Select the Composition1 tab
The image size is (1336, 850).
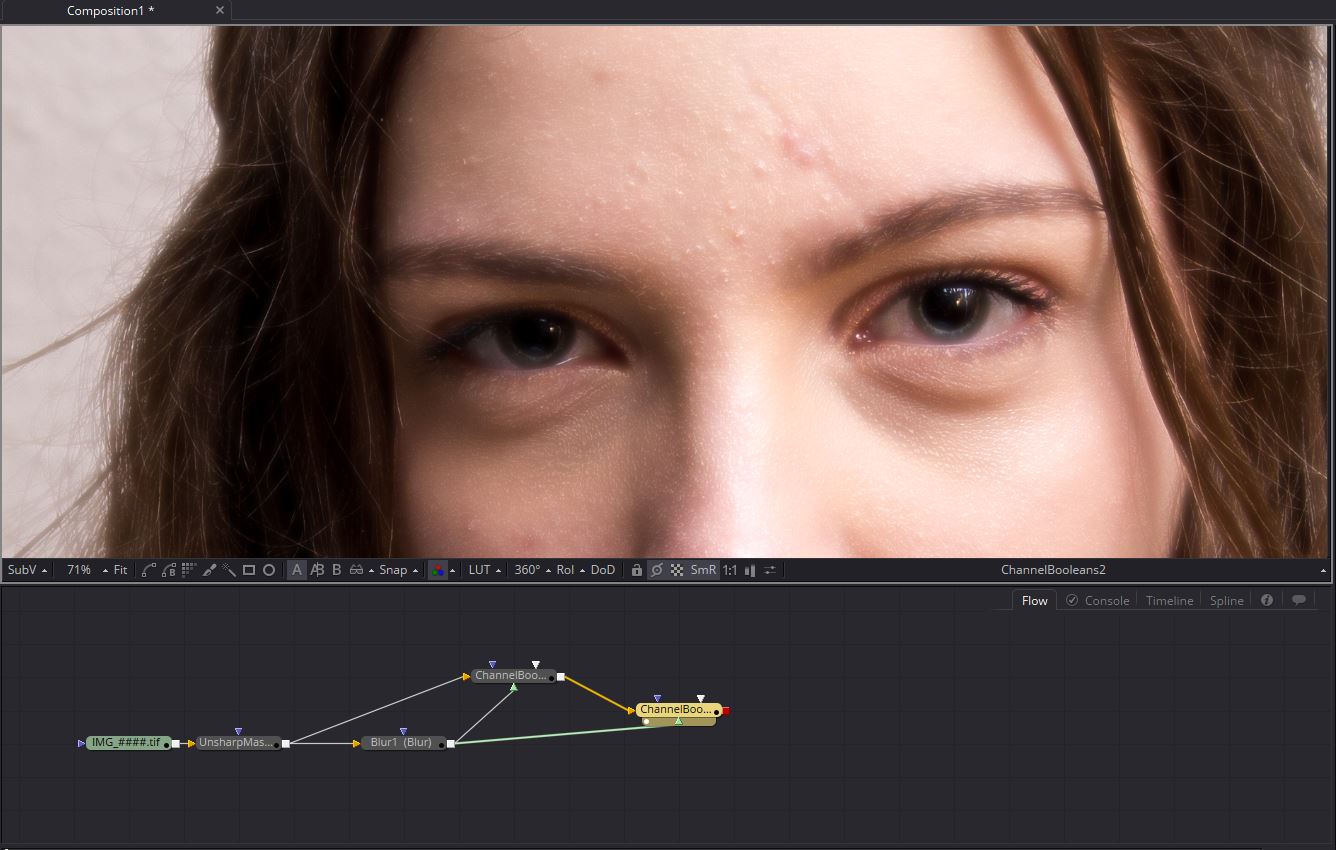pos(110,11)
